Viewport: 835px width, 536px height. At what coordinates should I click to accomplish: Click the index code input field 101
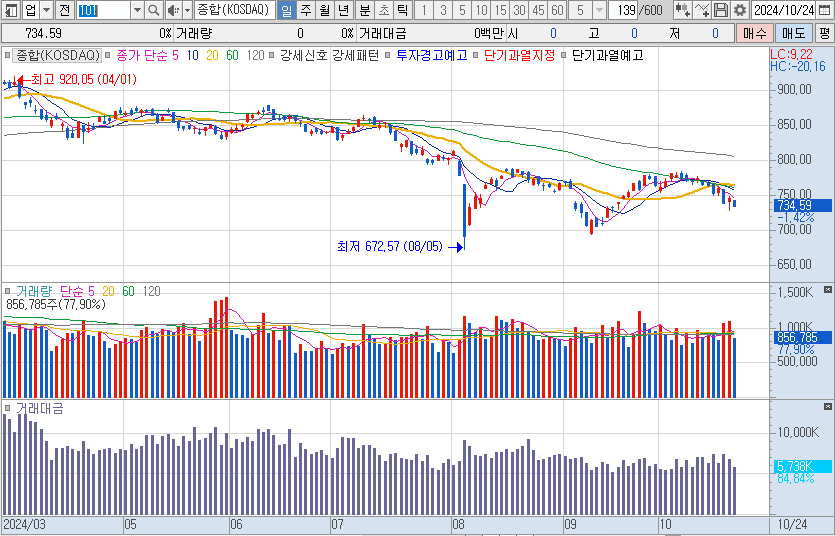(x=103, y=10)
